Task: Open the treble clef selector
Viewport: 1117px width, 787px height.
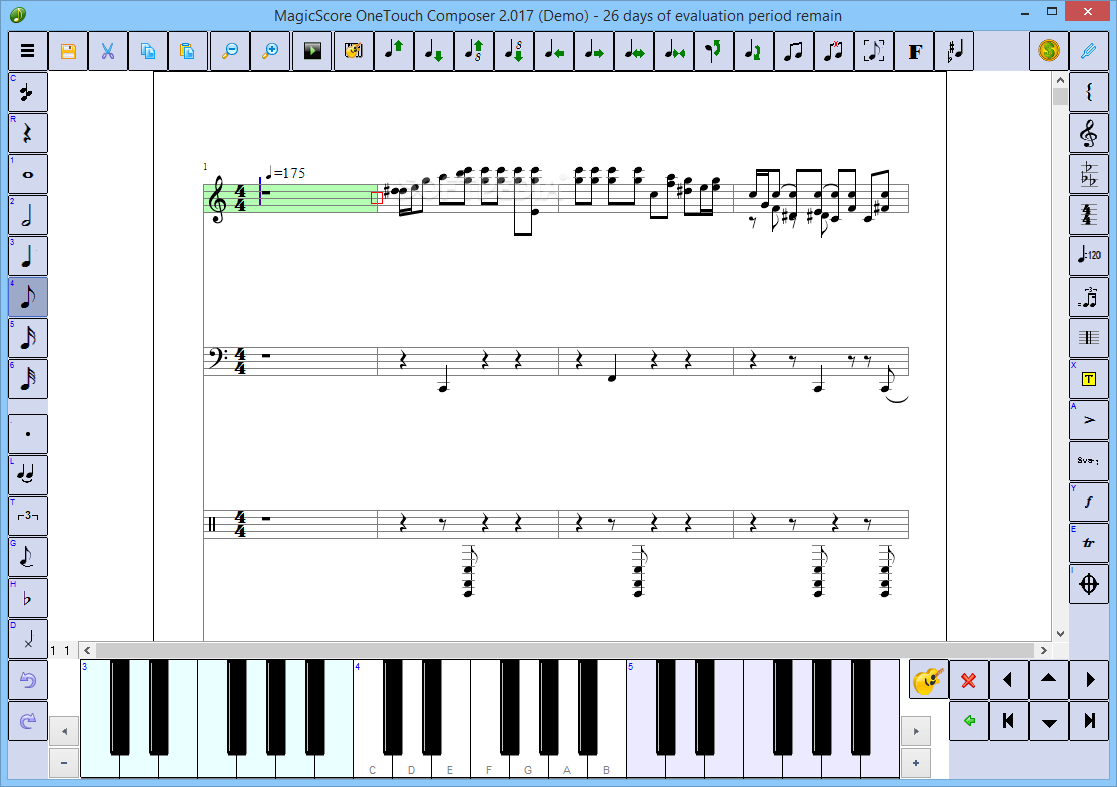Action: [x=1089, y=133]
